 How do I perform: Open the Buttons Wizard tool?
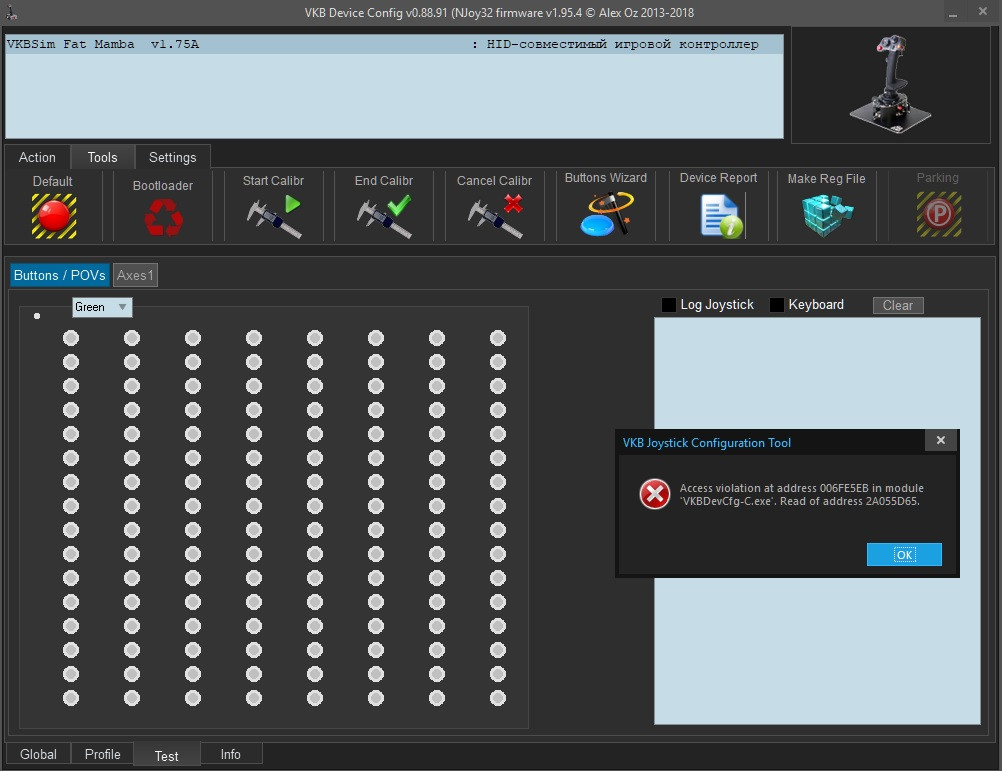click(606, 214)
